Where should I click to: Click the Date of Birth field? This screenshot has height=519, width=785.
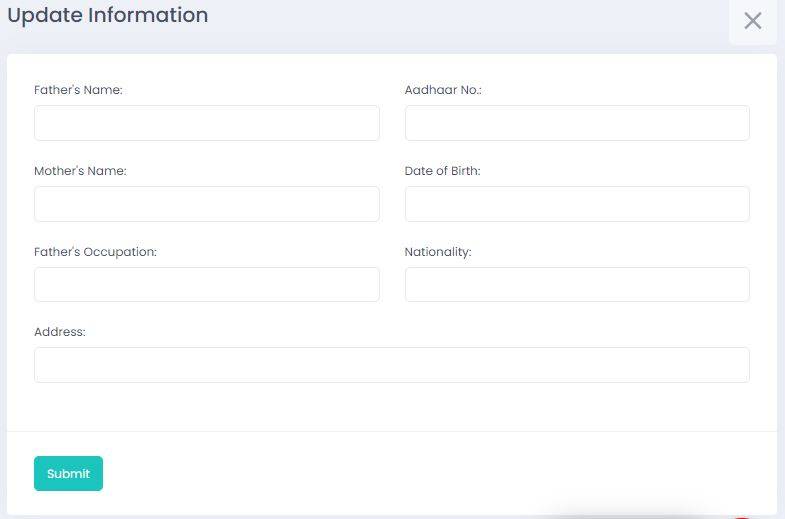[x=576, y=204]
